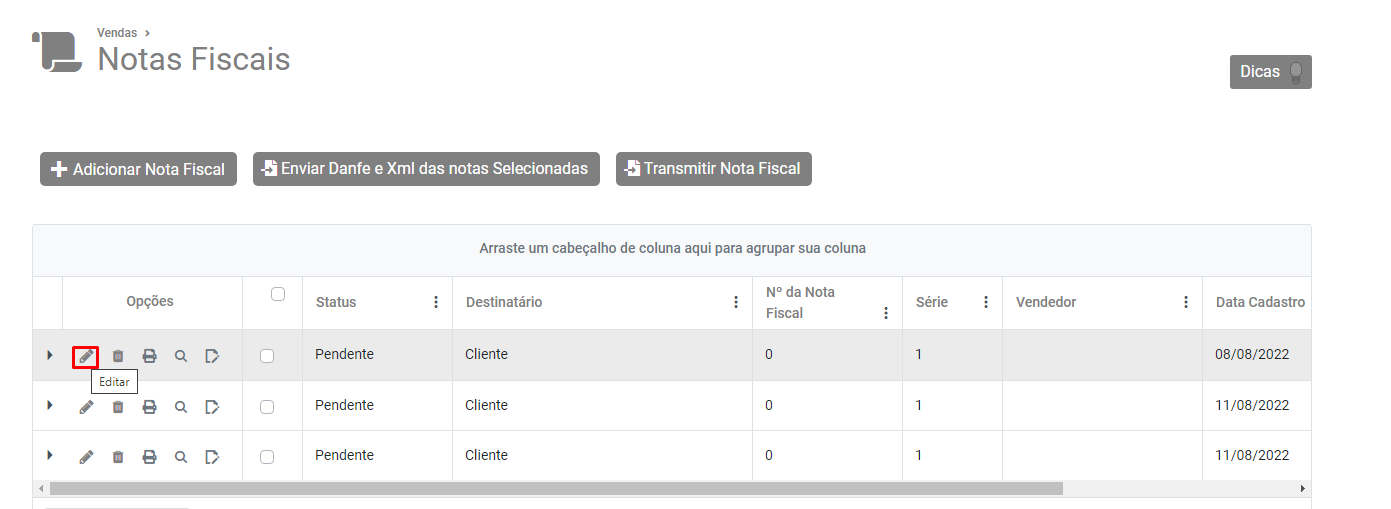The image size is (1391, 509).
Task: Expand the first row details arrow
Action: 49,355
